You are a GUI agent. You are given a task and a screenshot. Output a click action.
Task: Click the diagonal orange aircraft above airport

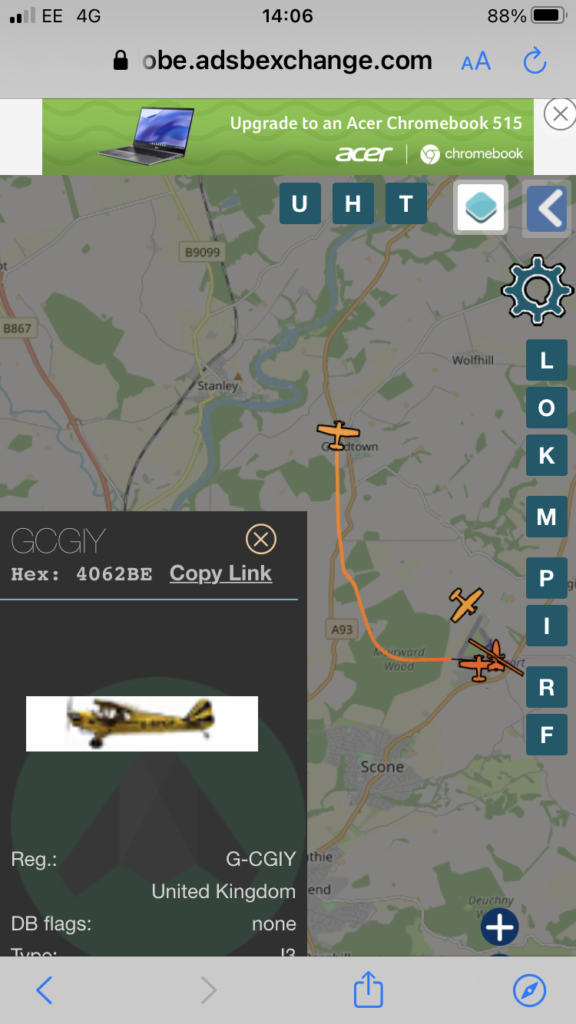pyautogui.click(x=466, y=603)
